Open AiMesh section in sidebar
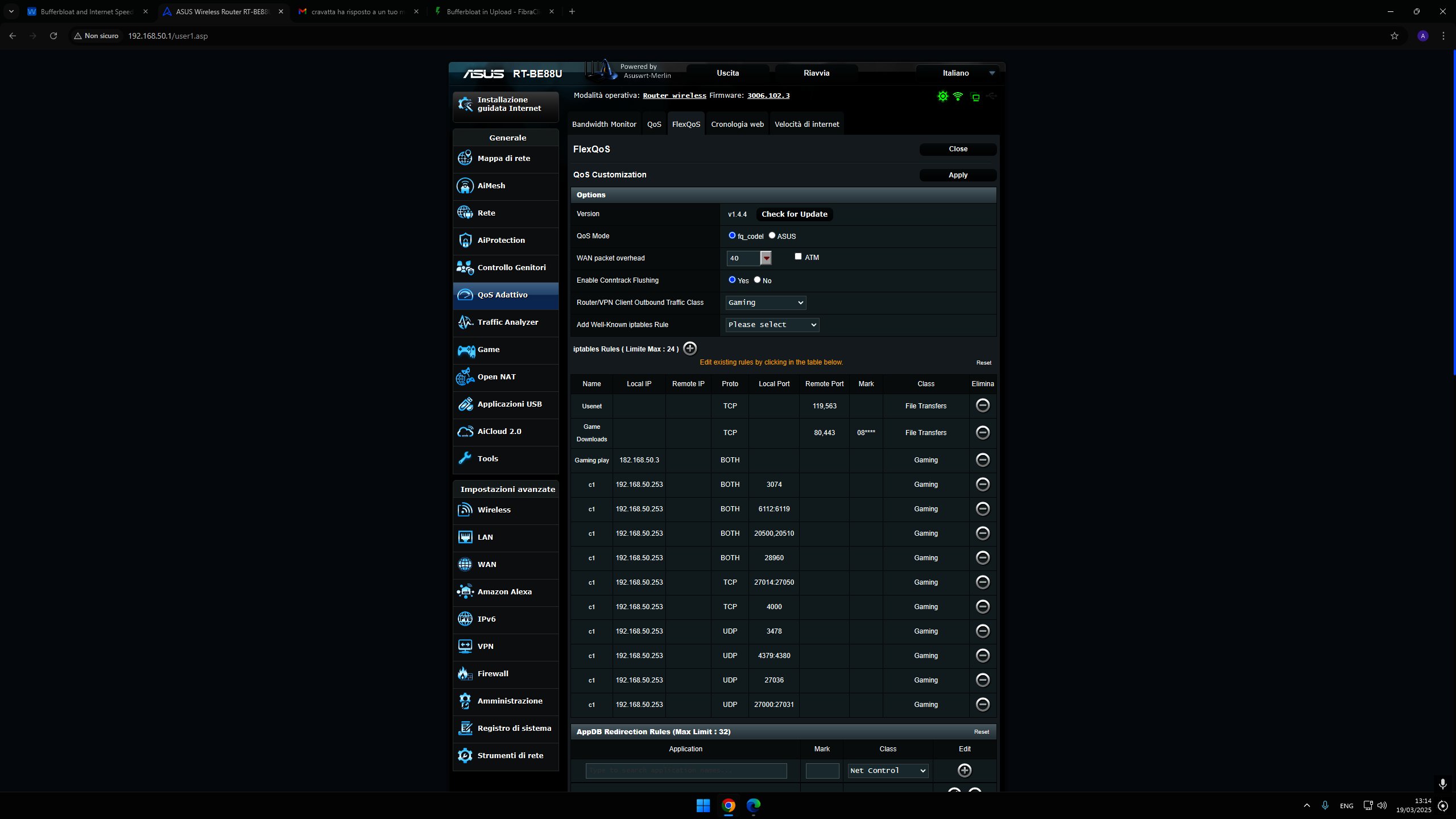The height and width of the screenshot is (819, 1456). pos(506,186)
